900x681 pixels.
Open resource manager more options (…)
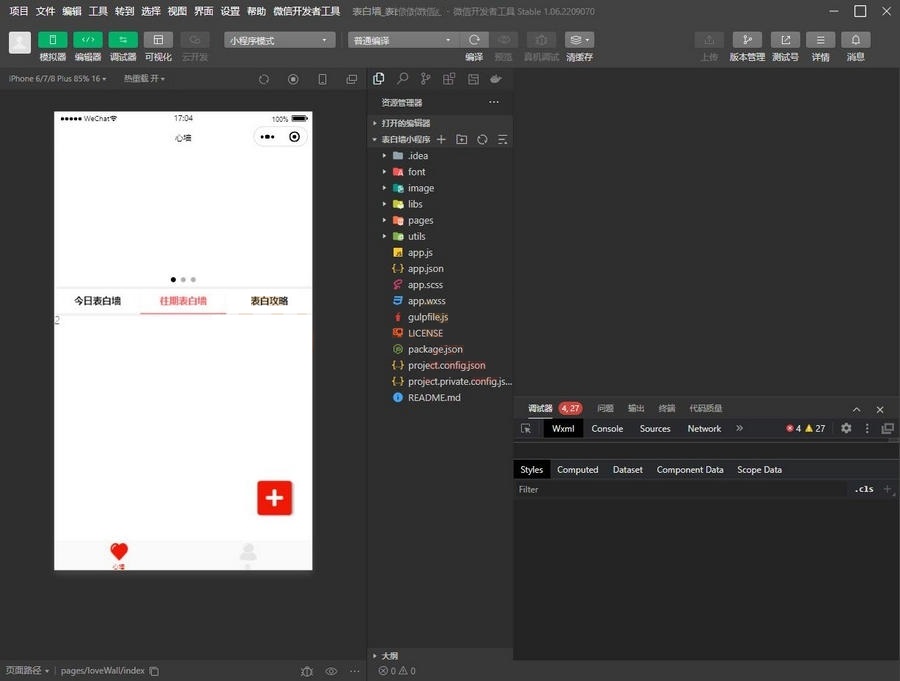tap(494, 102)
